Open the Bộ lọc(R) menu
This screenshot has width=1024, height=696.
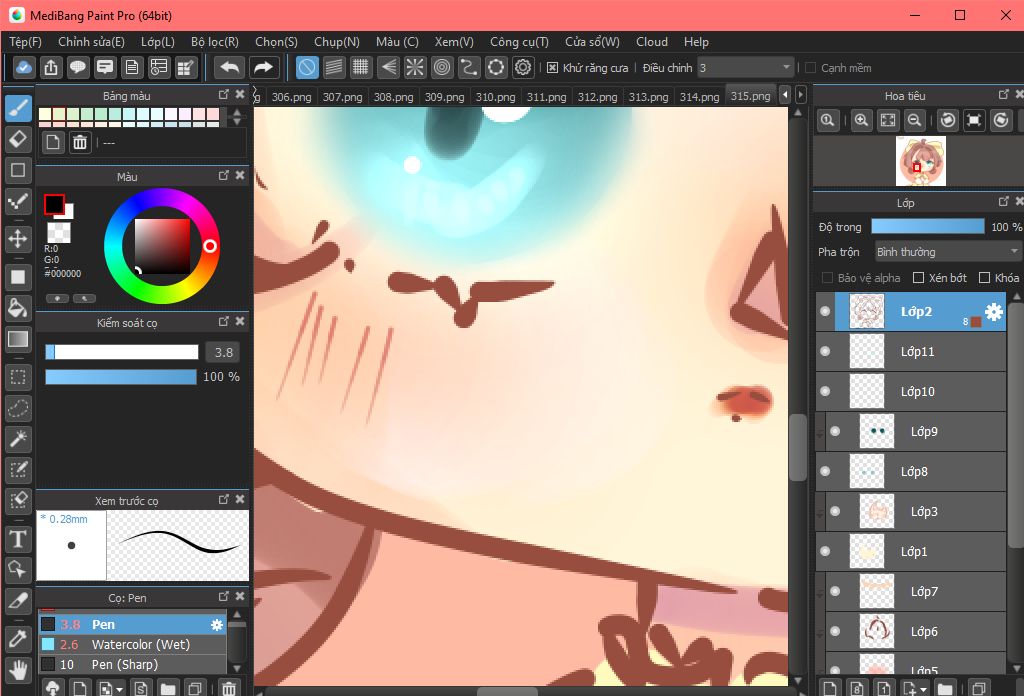215,42
